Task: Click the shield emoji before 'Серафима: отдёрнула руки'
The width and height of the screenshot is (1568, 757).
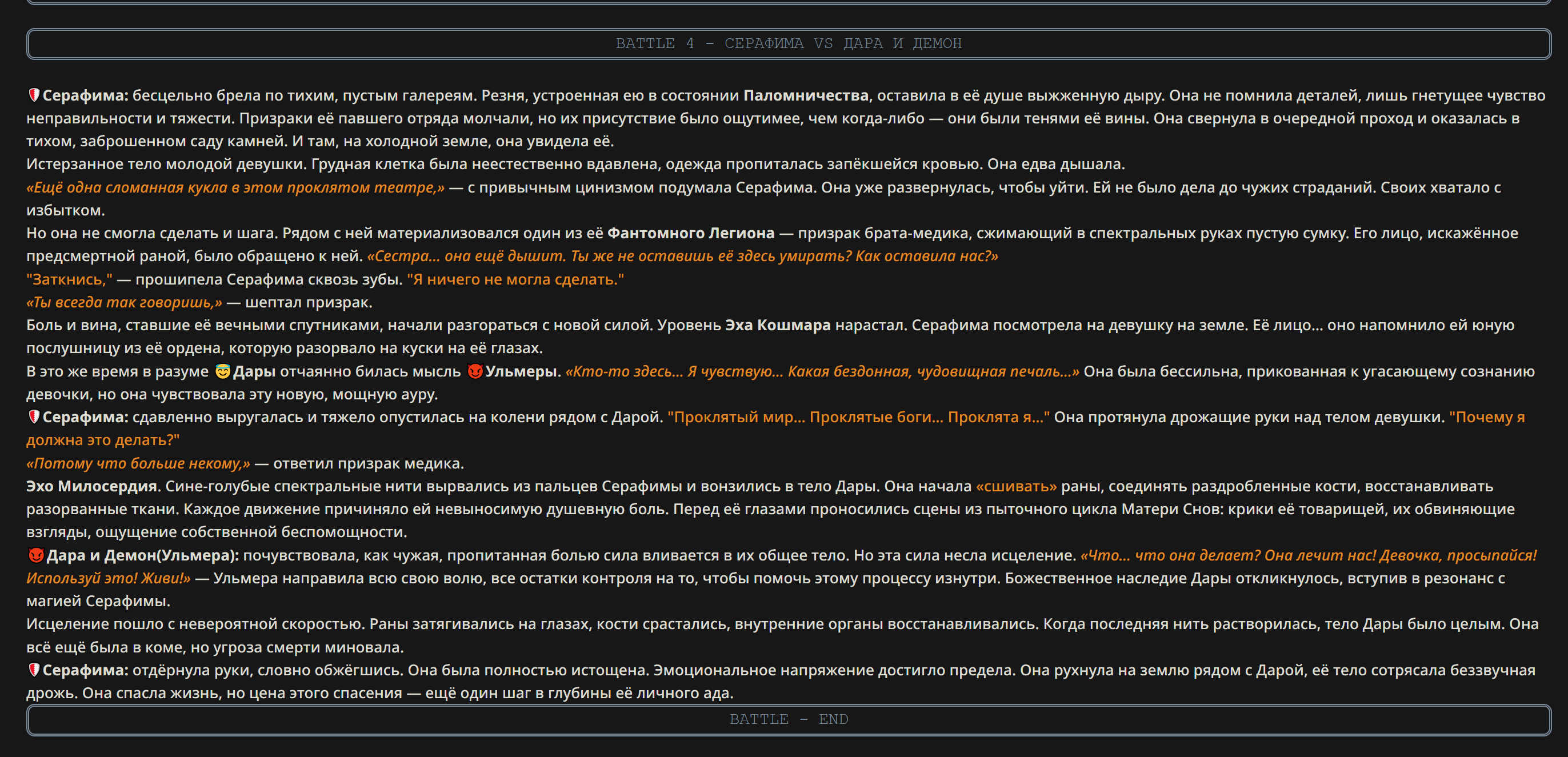Action: (x=34, y=670)
